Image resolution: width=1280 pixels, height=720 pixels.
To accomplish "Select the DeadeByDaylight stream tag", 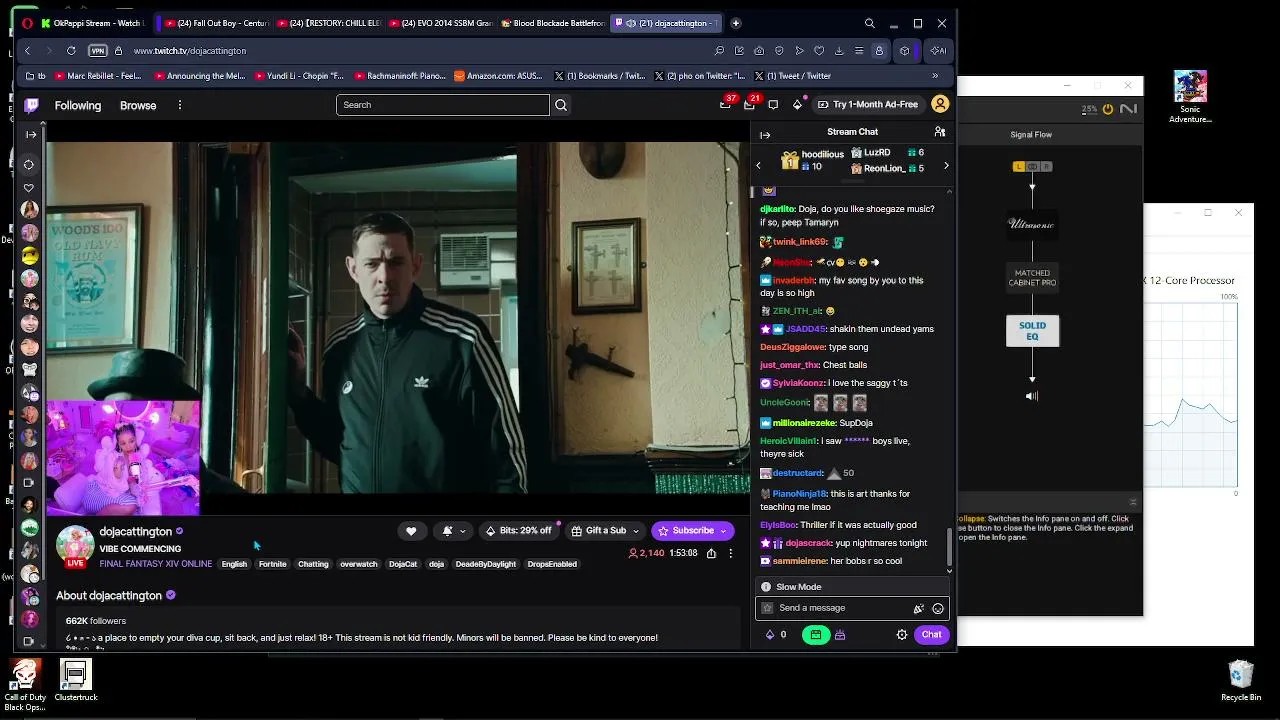I will [x=486, y=564].
